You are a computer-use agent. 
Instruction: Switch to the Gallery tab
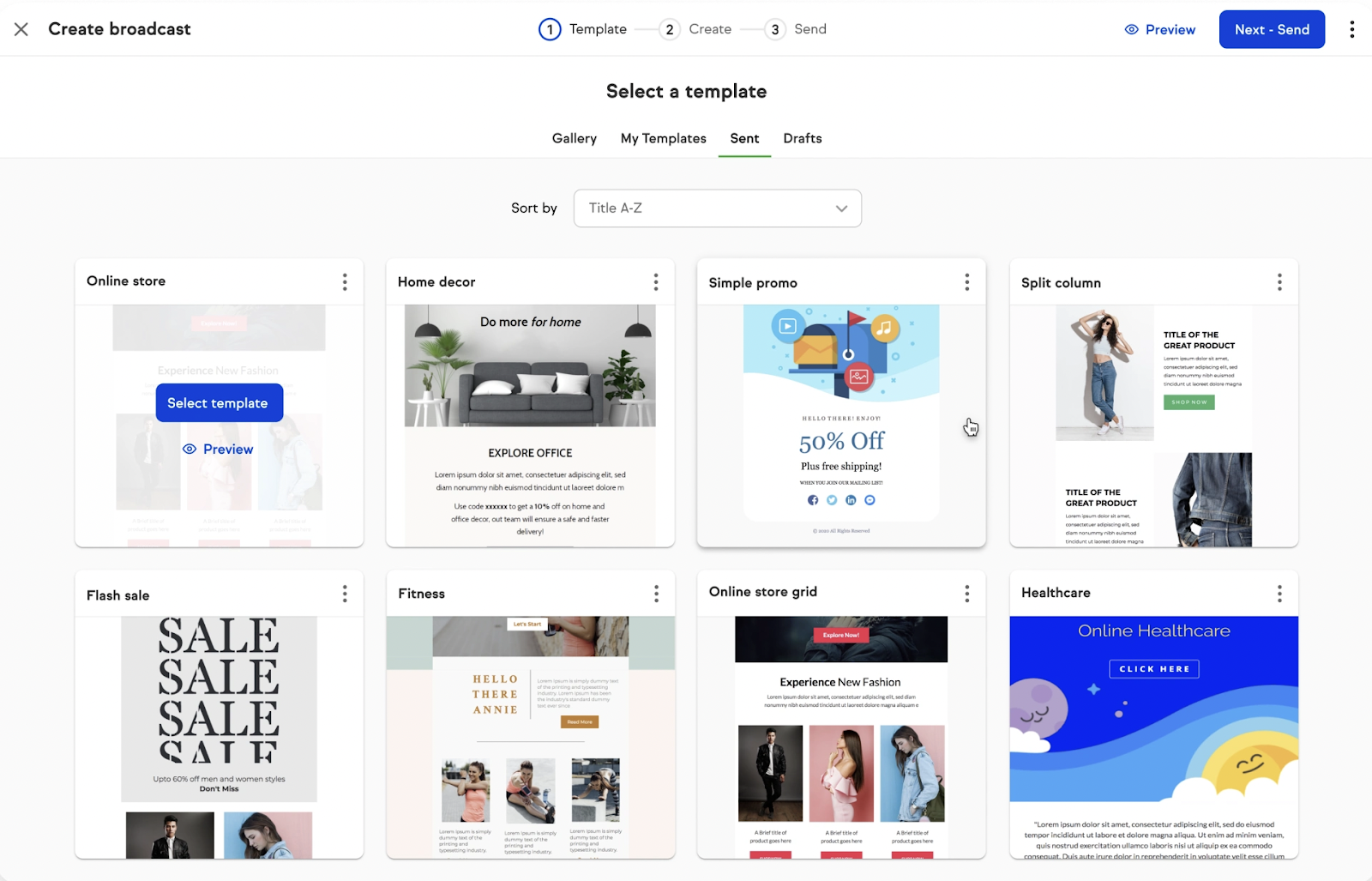point(574,138)
